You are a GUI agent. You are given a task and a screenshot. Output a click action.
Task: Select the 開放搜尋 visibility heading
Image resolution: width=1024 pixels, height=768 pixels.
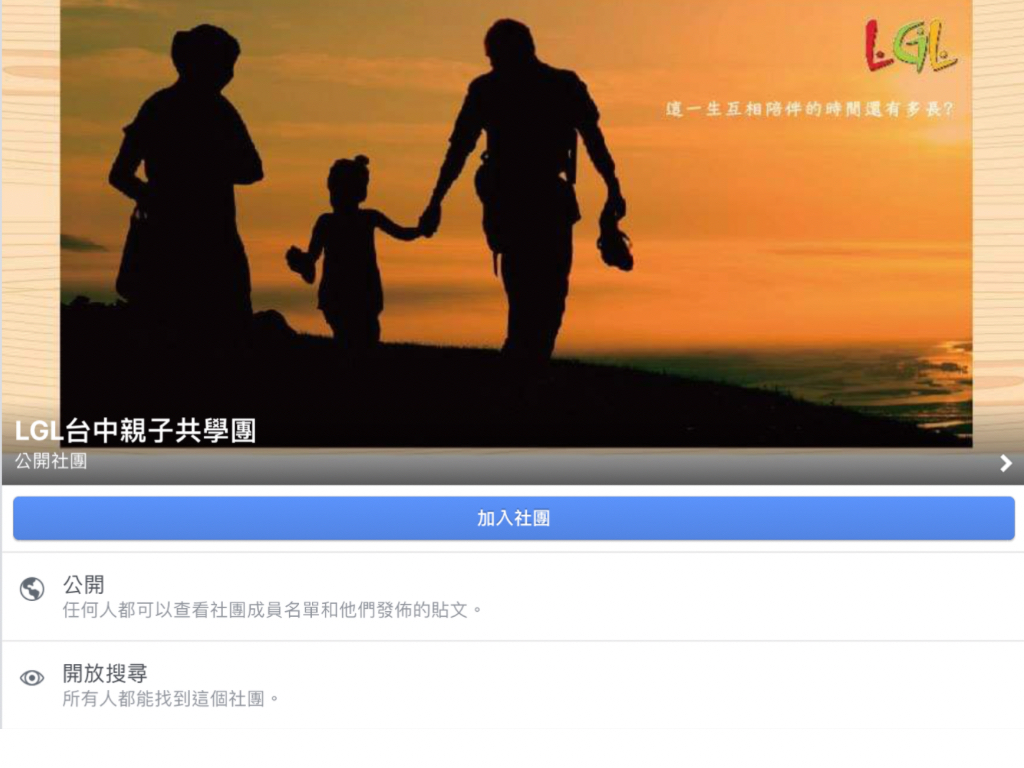104,673
